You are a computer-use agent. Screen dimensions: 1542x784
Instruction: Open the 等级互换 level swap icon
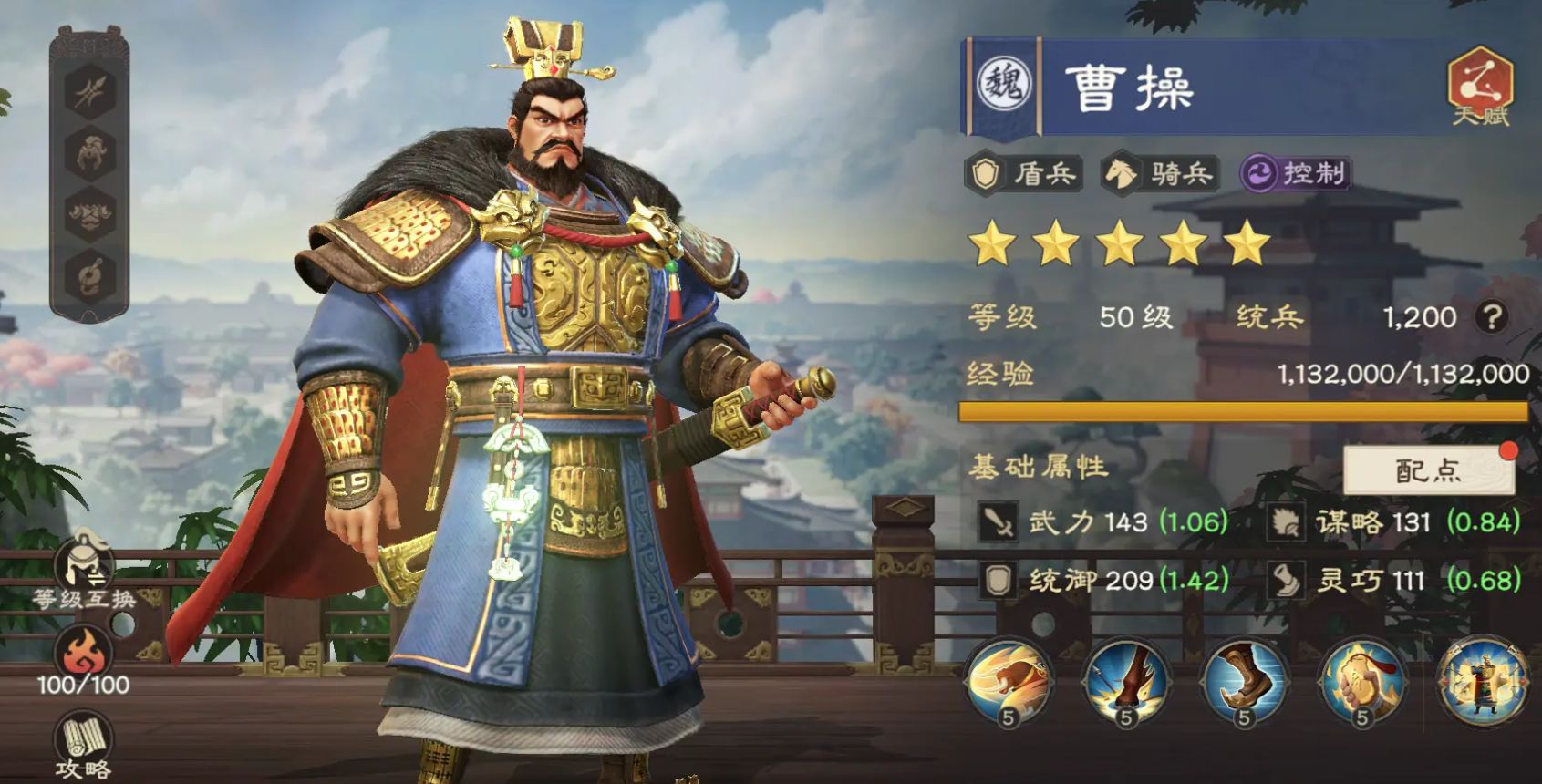pos(84,570)
